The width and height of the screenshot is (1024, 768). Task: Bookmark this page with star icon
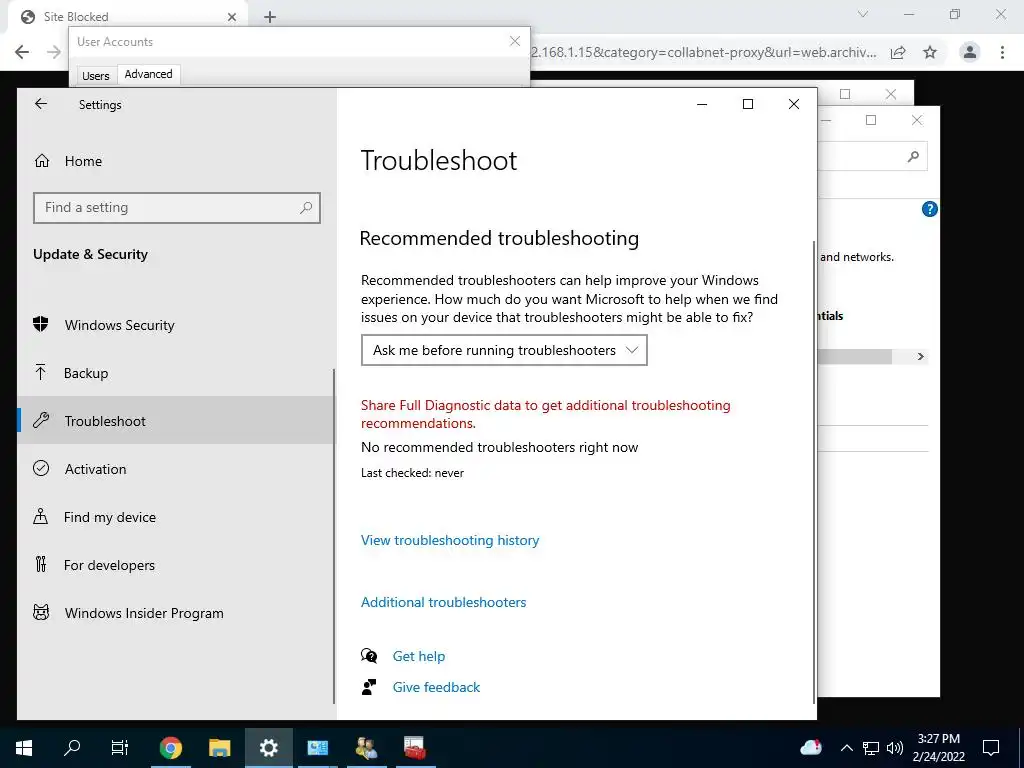[930, 52]
